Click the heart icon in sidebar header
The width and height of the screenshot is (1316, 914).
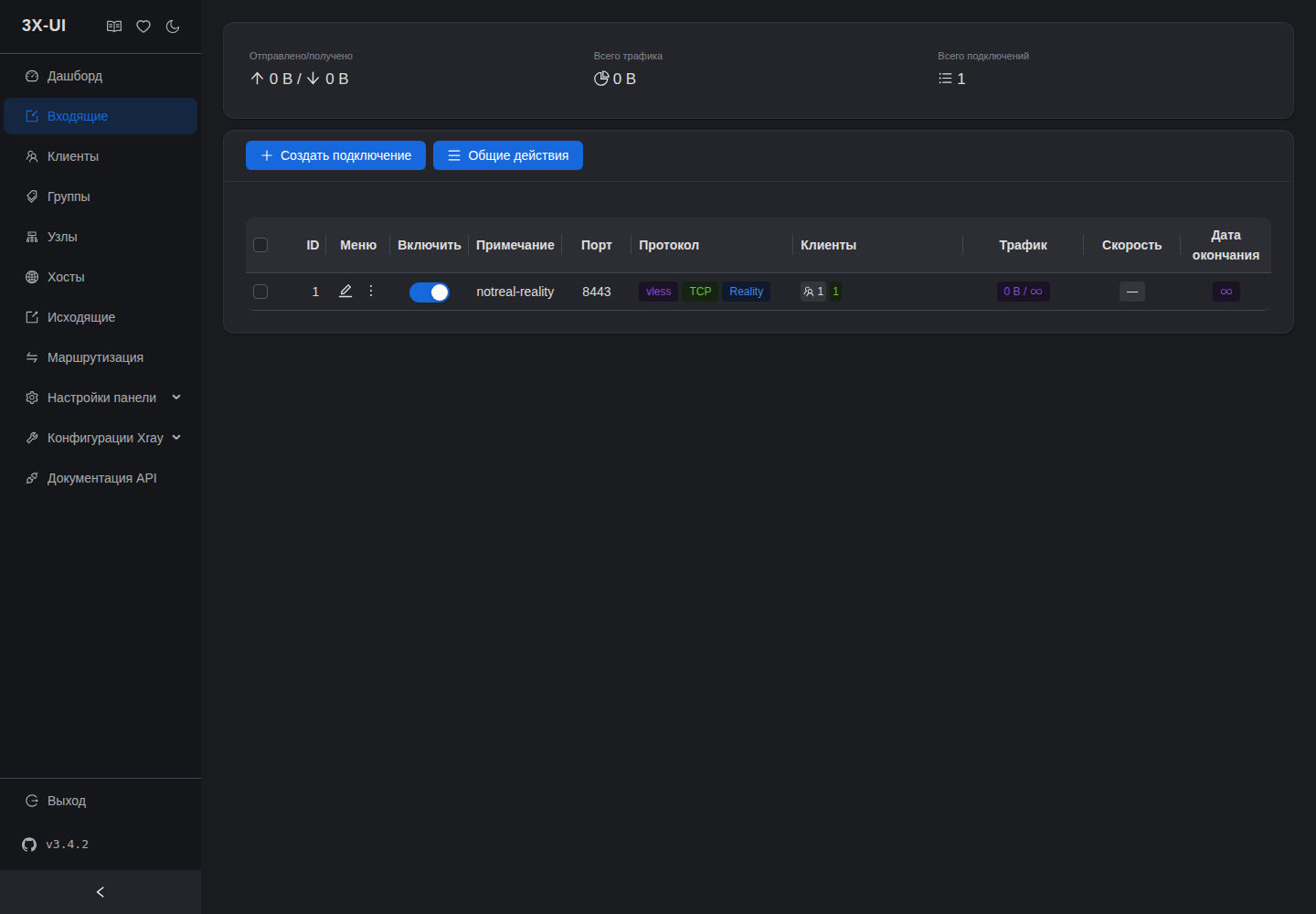click(143, 27)
